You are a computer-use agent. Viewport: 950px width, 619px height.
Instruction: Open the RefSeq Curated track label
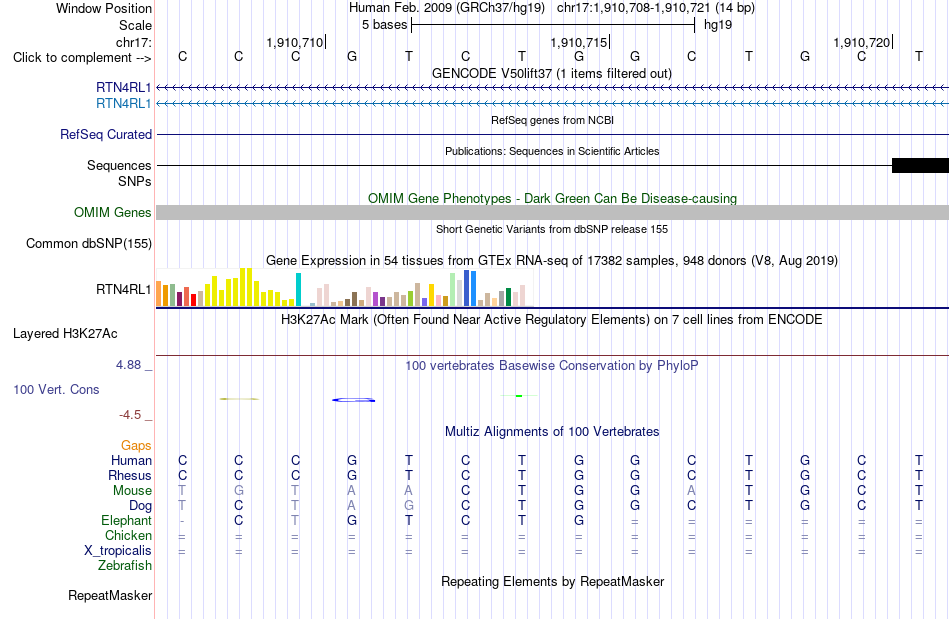tap(106, 134)
